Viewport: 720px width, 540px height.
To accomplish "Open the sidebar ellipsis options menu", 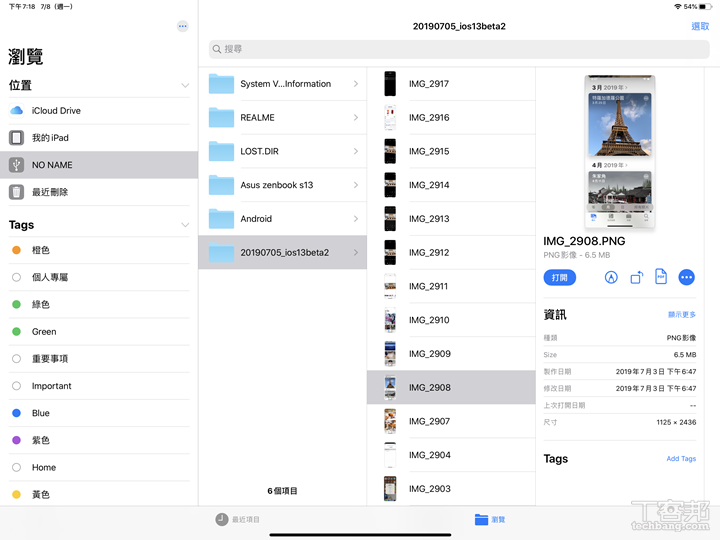I will click(x=182, y=26).
